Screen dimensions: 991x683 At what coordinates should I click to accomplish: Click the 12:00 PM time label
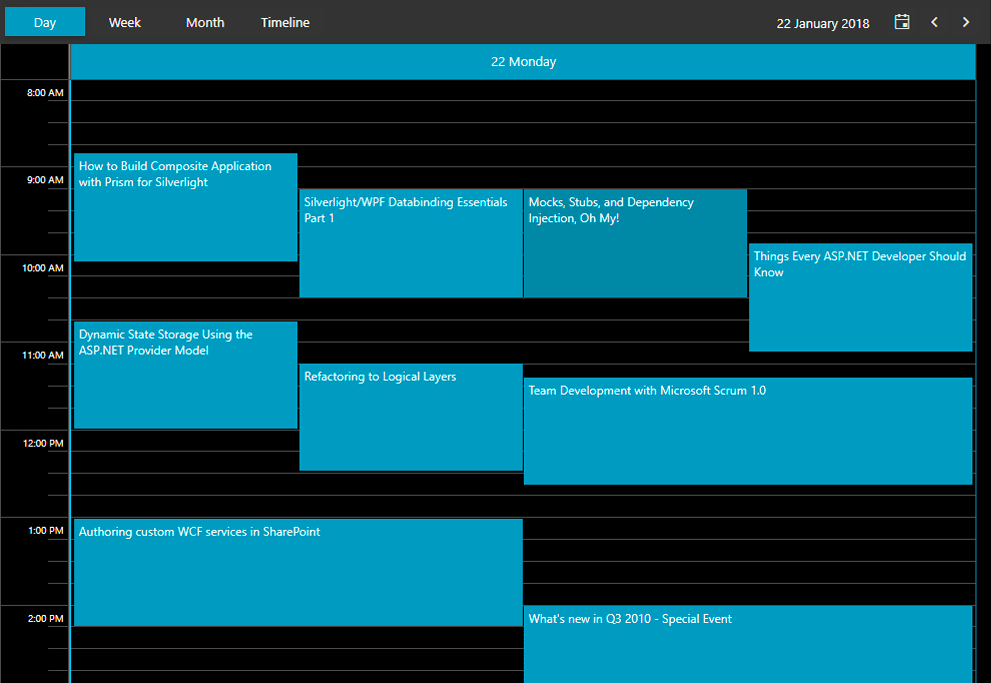[43, 444]
